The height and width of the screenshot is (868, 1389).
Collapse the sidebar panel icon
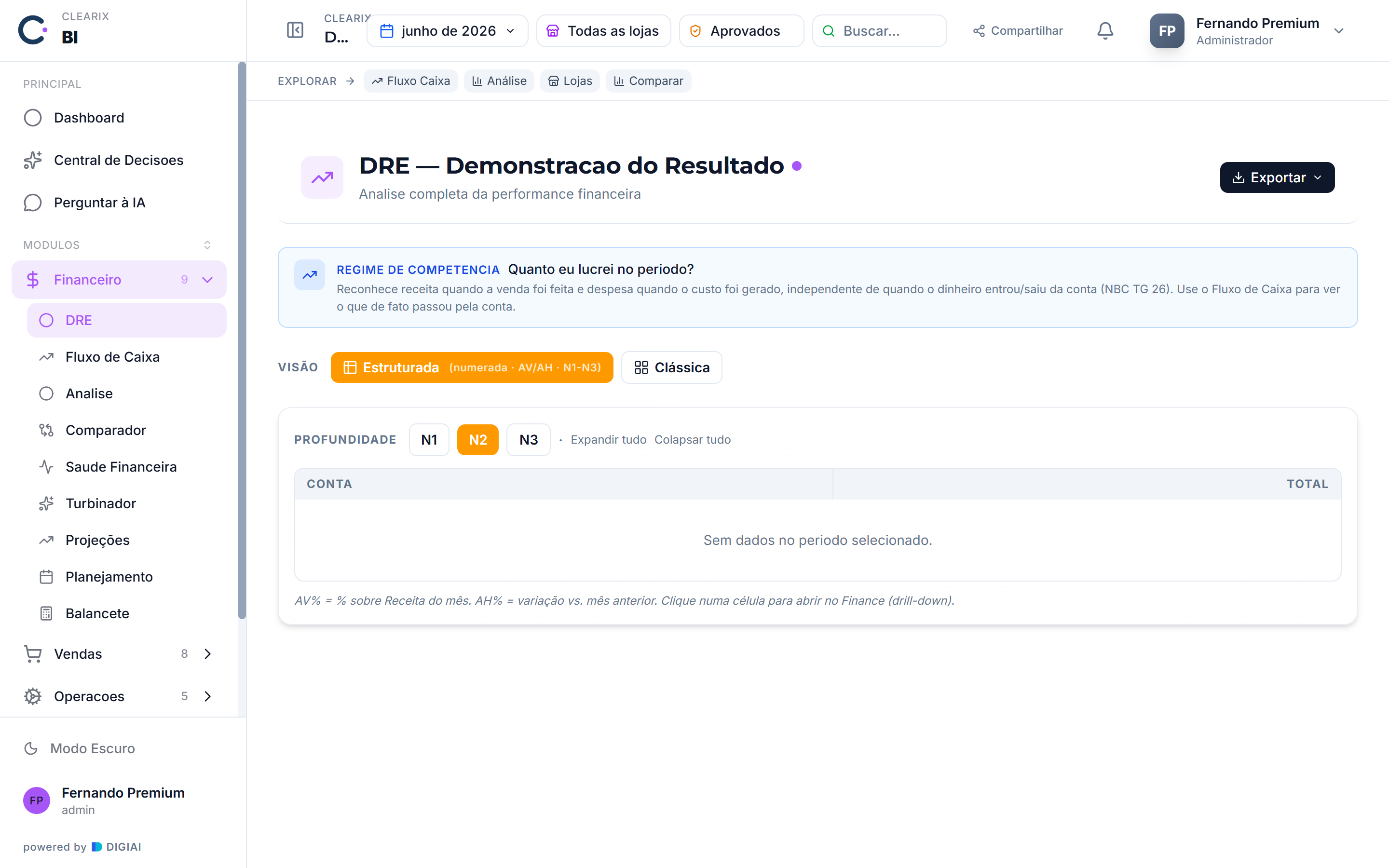coord(295,30)
